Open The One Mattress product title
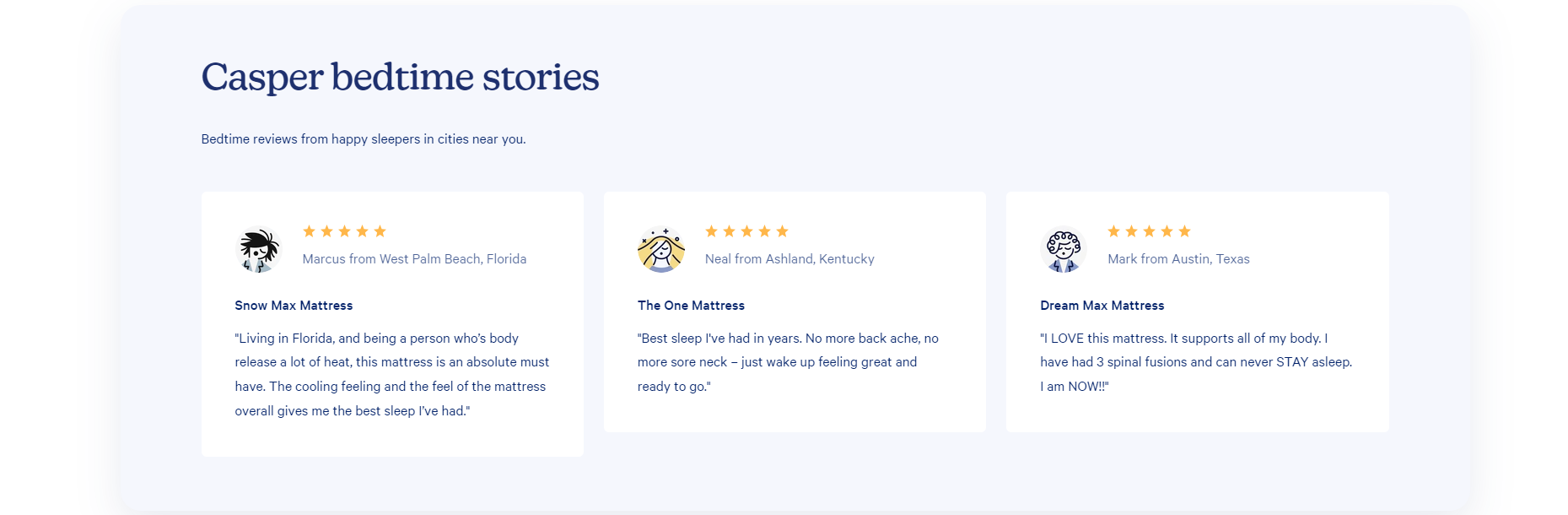This screenshot has height=515, width=1568. tap(691, 306)
